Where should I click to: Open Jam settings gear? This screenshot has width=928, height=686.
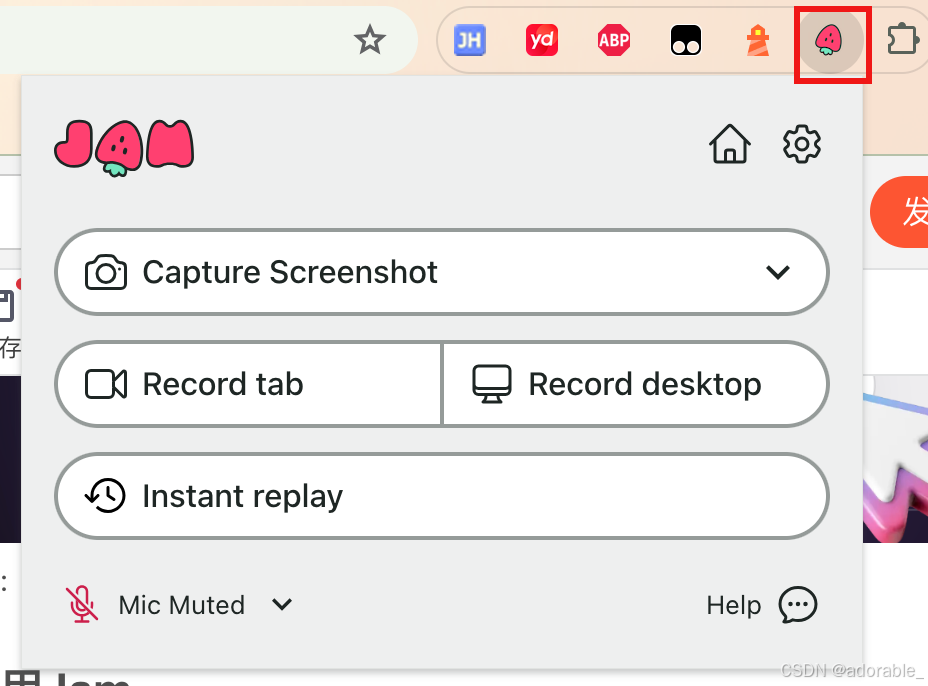coord(802,144)
